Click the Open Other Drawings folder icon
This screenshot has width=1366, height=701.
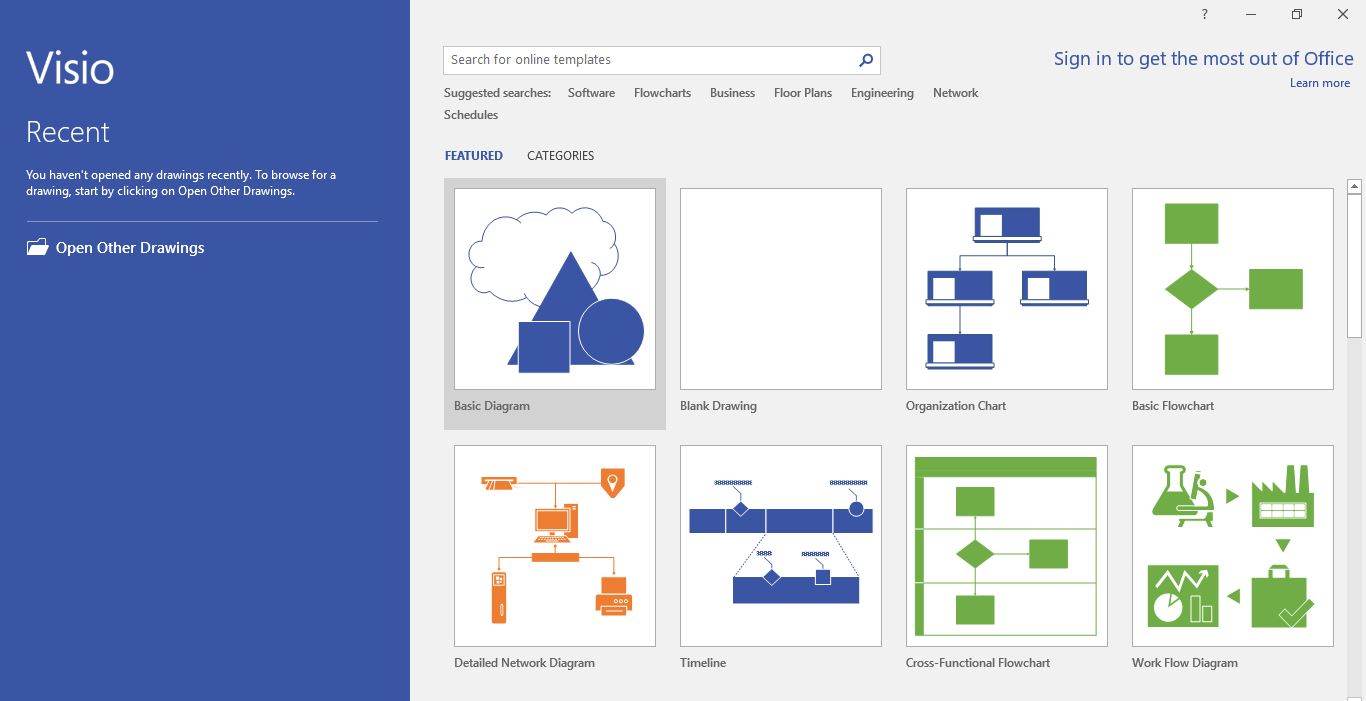click(36, 246)
